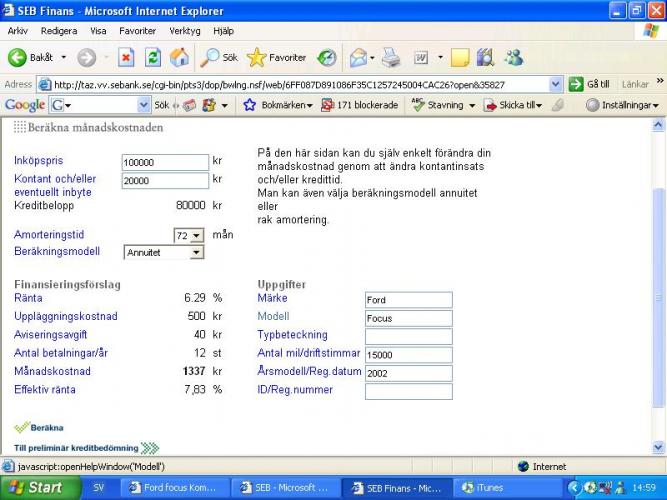Open the Verktyg menu
667x500 pixels.
[185, 31]
